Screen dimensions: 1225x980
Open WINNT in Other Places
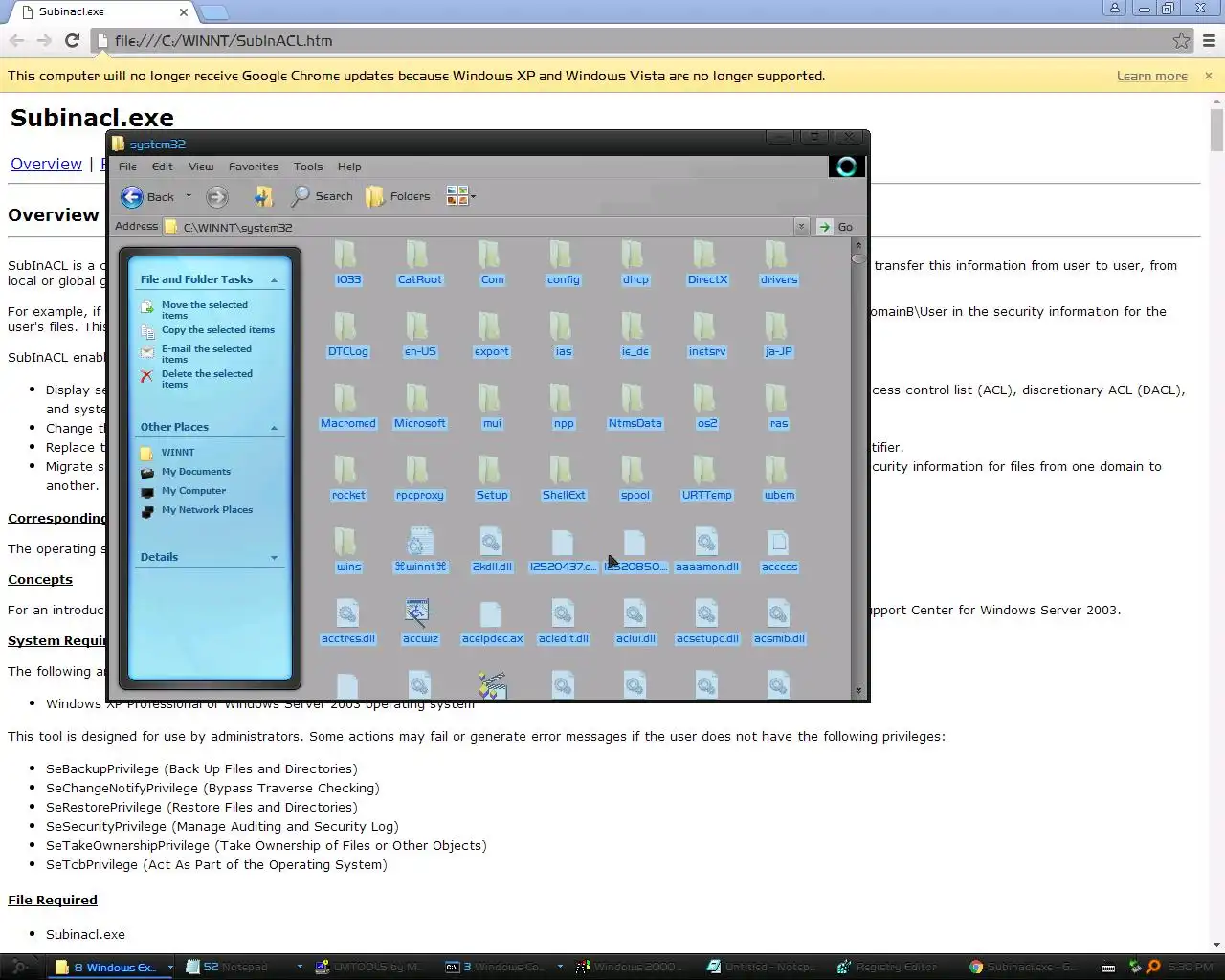pyautogui.click(x=178, y=453)
